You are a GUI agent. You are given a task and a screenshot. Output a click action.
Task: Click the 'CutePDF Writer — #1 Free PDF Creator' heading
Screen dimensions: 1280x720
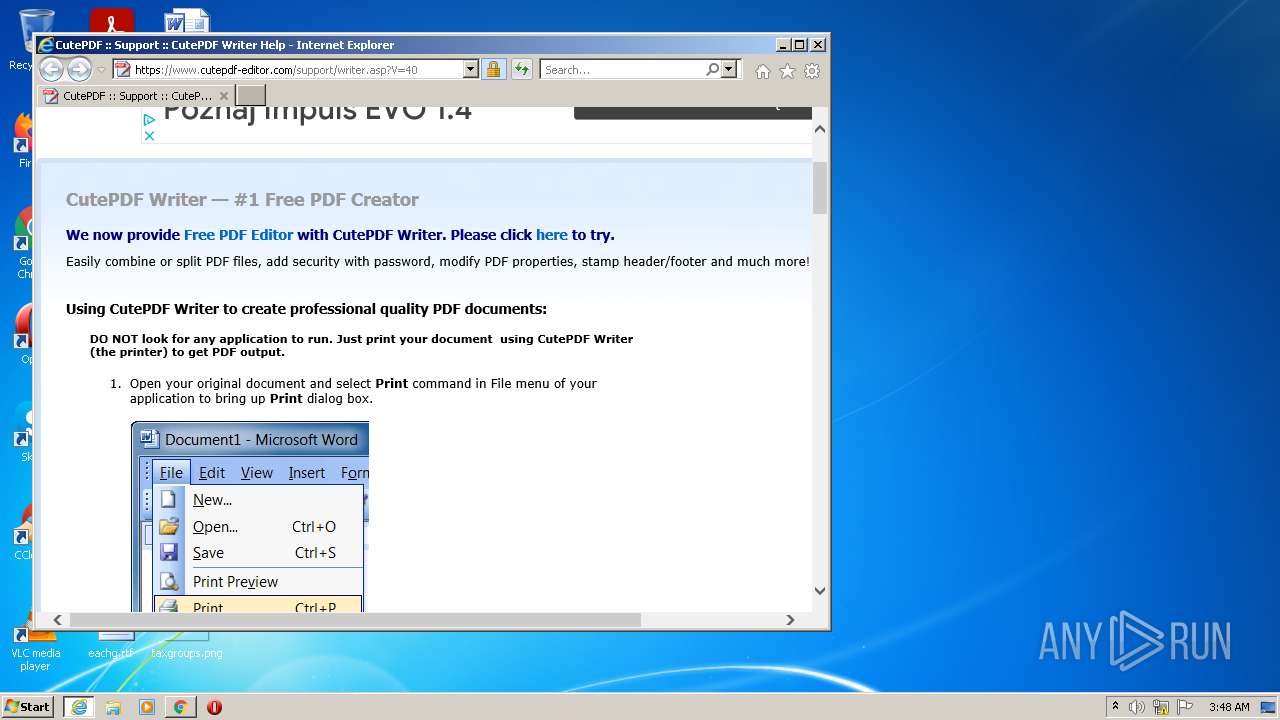[x=242, y=200]
